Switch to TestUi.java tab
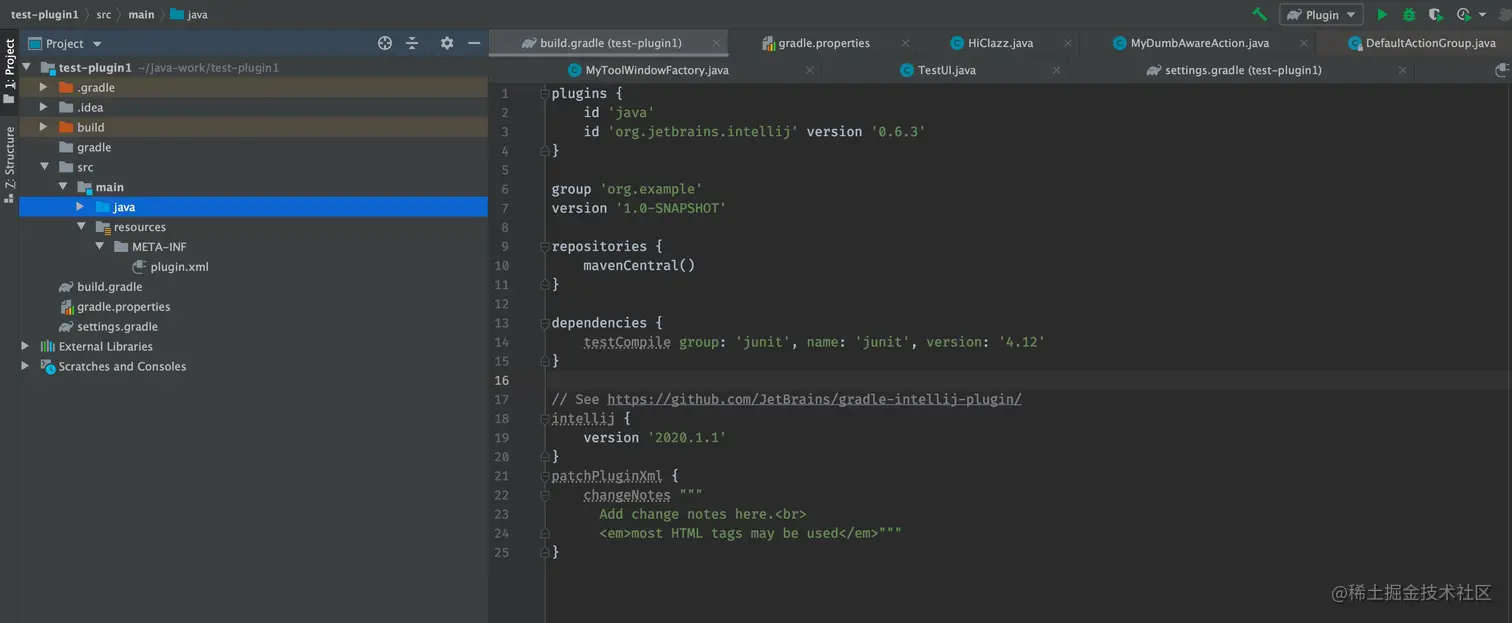This screenshot has height=623, width=1512. 938,70
